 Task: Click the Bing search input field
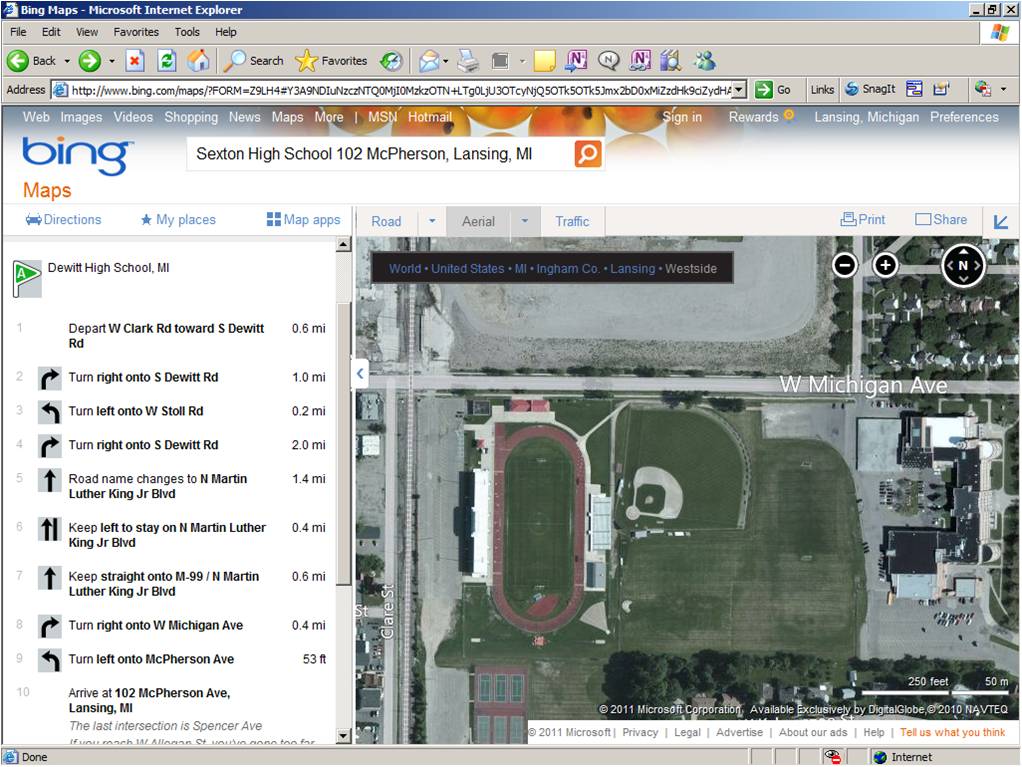click(x=381, y=154)
